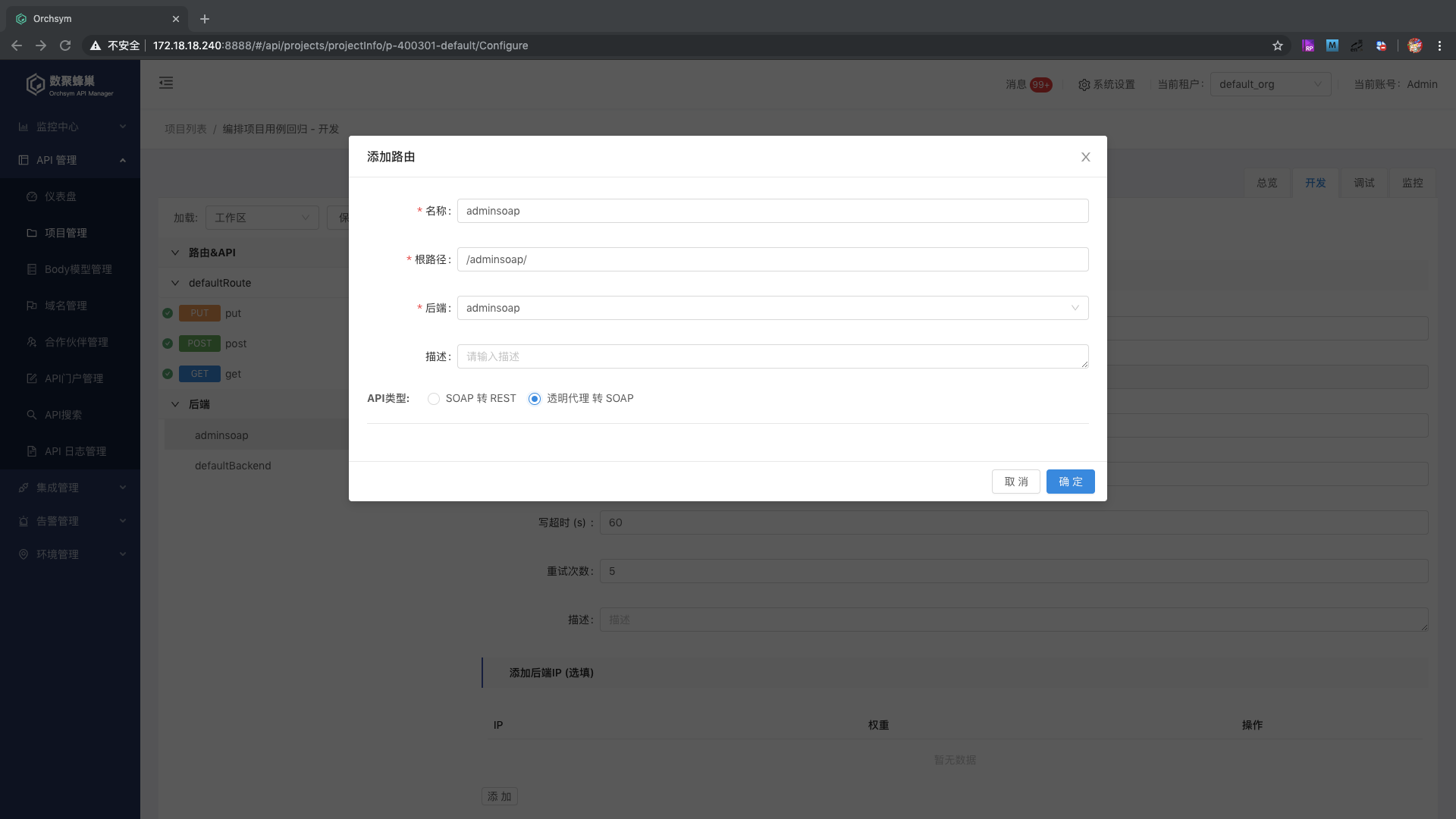Select the 透明代理 转 SOAP radio option
This screenshot has height=819, width=1456.
point(535,399)
